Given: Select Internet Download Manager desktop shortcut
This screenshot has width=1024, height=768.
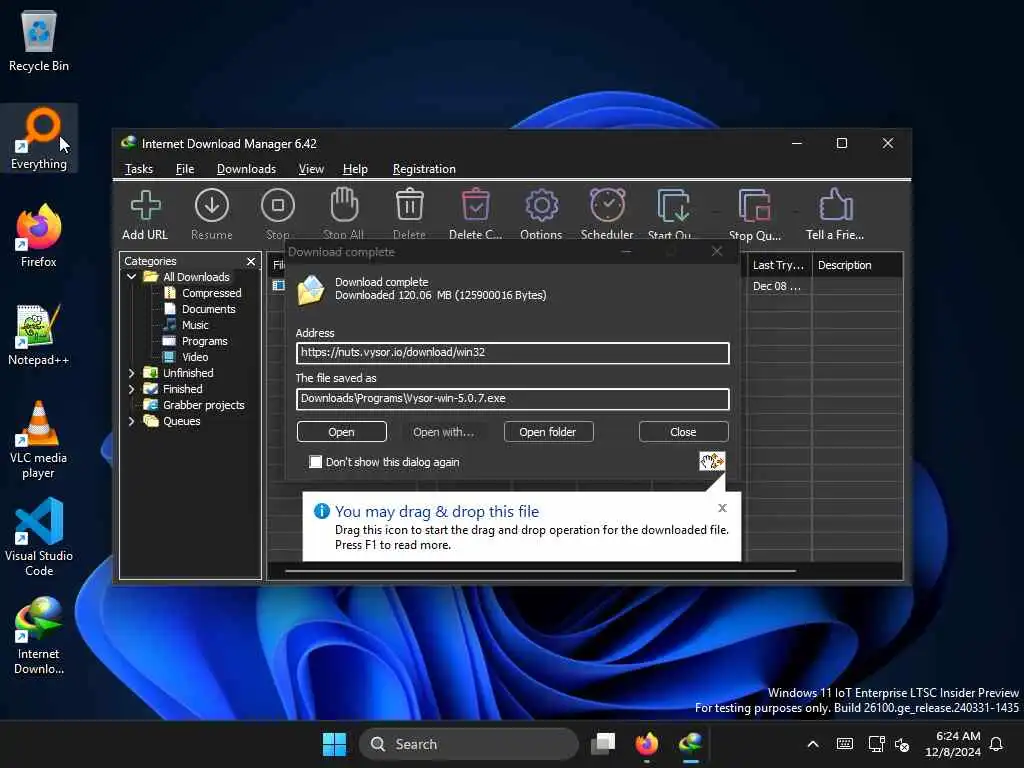Looking at the screenshot, I should click(x=39, y=635).
